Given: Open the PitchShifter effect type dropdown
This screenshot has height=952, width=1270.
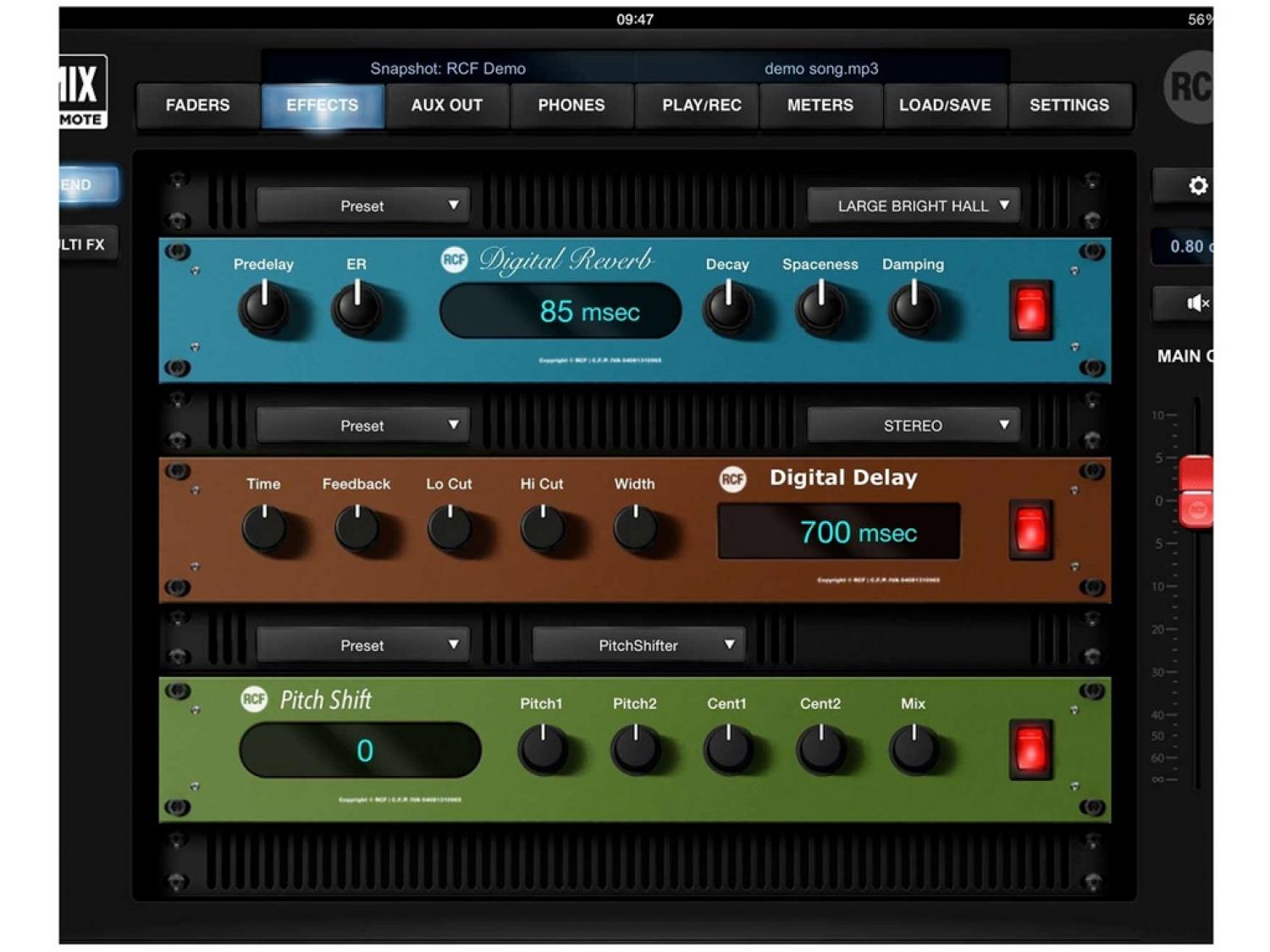Looking at the screenshot, I should tap(638, 645).
